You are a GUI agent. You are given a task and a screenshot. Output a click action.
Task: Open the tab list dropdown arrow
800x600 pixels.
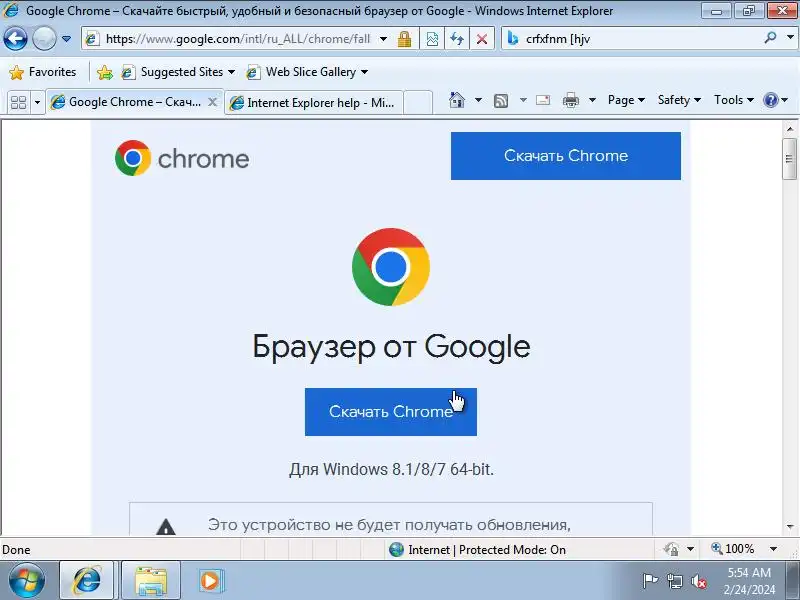click(37, 103)
